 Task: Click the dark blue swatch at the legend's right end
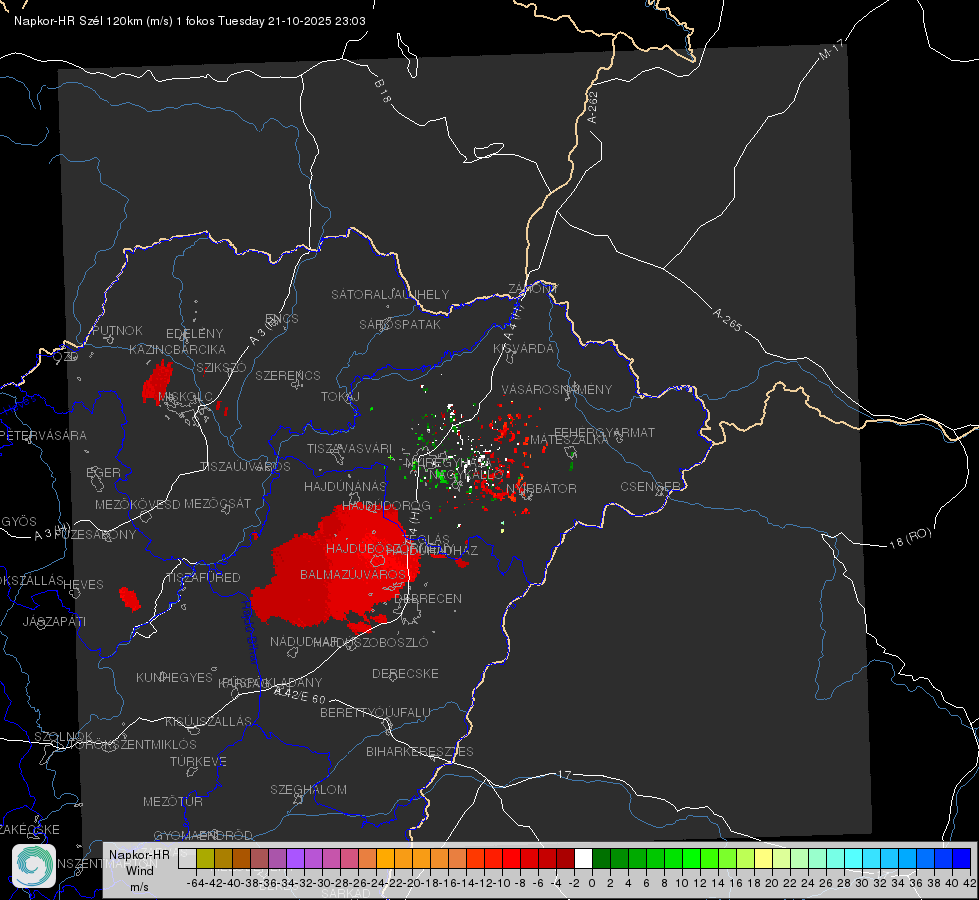click(x=962, y=859)
